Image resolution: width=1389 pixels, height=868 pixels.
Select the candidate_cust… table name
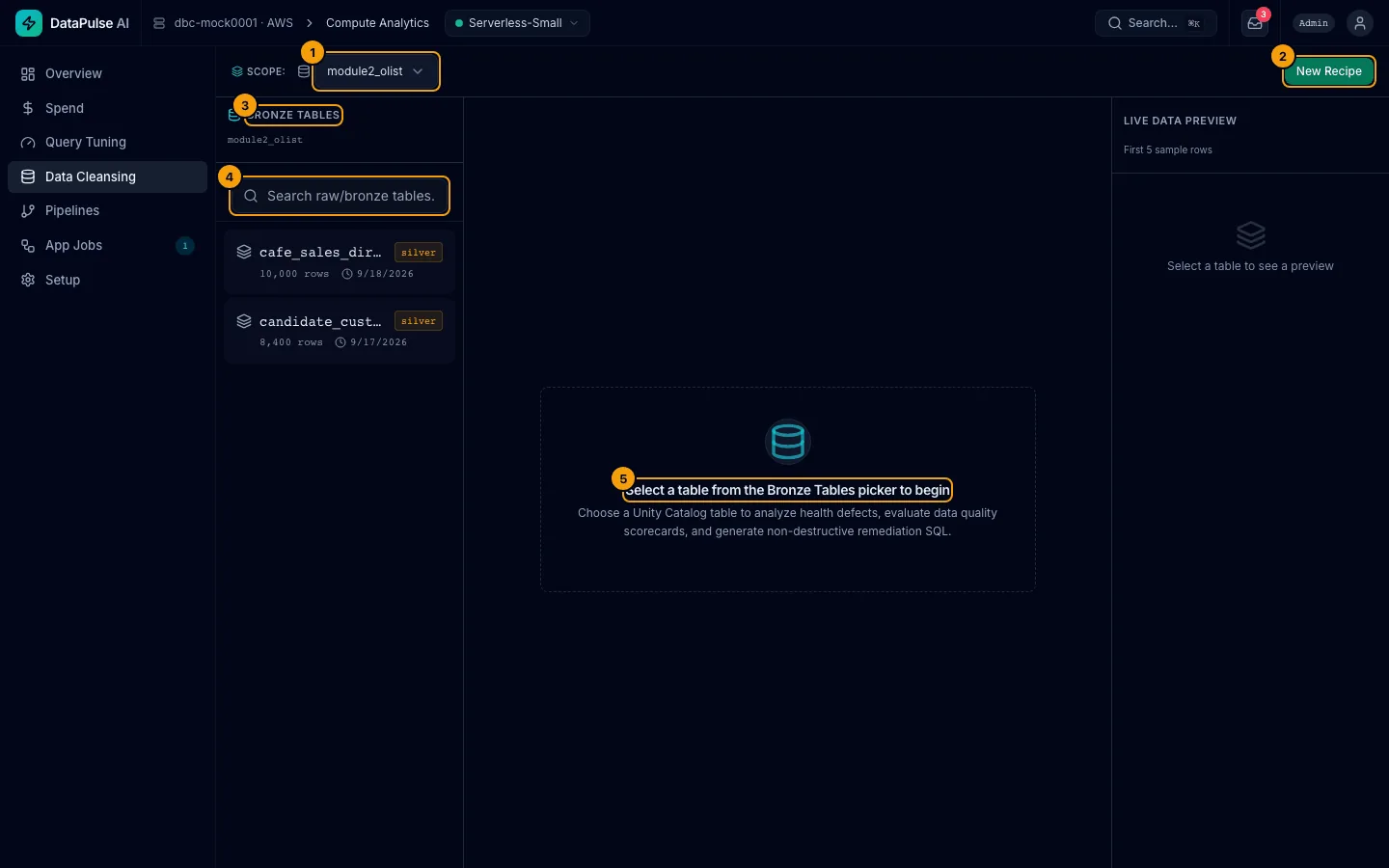pos(320,322)
